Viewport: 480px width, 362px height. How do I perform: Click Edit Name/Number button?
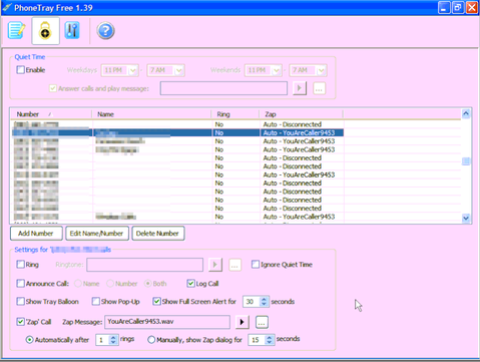tap(96, 233)
